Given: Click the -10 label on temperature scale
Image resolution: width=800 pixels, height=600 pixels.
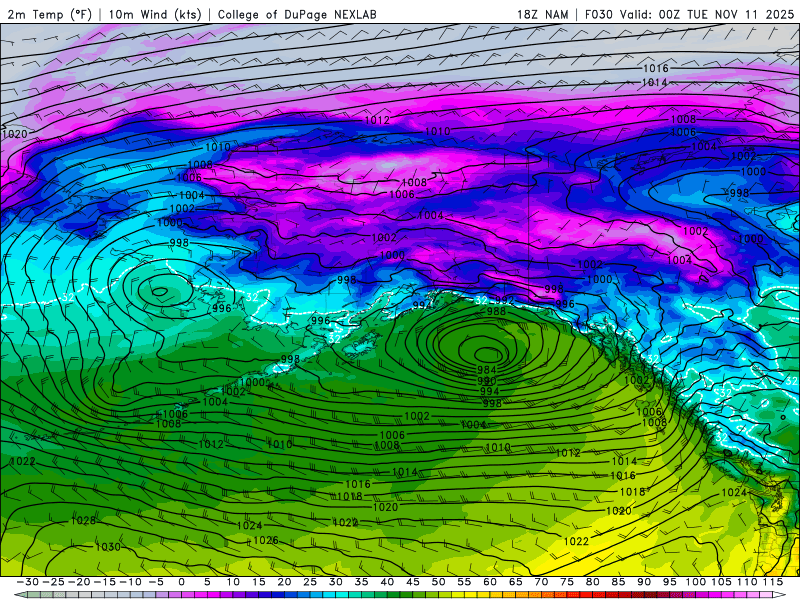Looking at the screenshot, I should (130, 582).
